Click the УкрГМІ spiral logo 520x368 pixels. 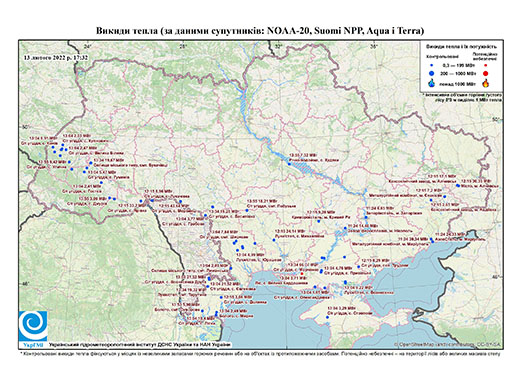click(33, 326)
